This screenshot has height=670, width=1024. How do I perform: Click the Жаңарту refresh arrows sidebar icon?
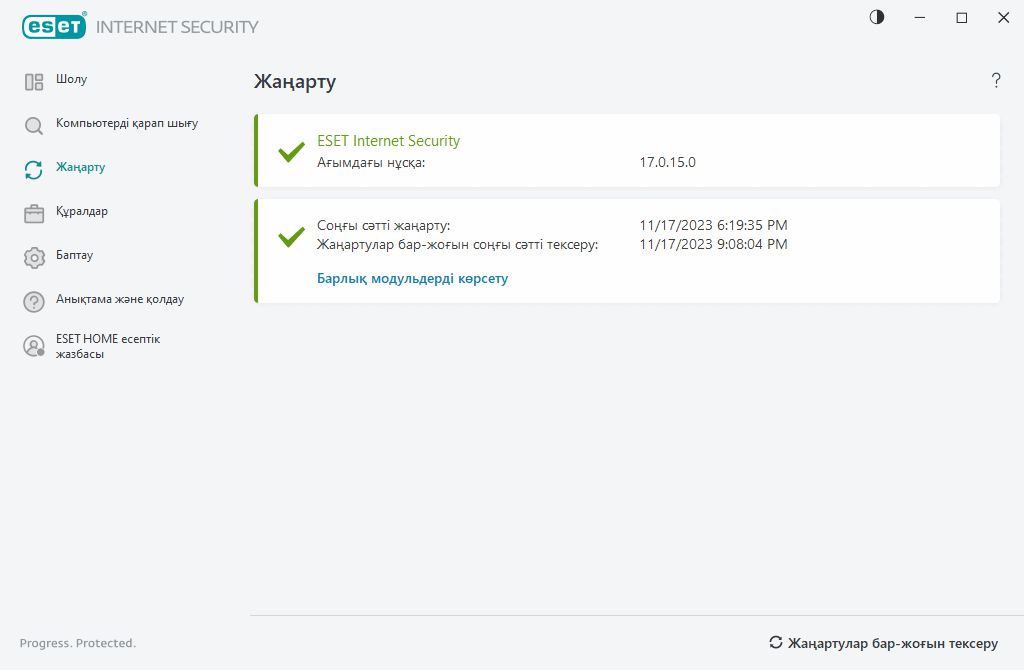click(x=34, y=170)
